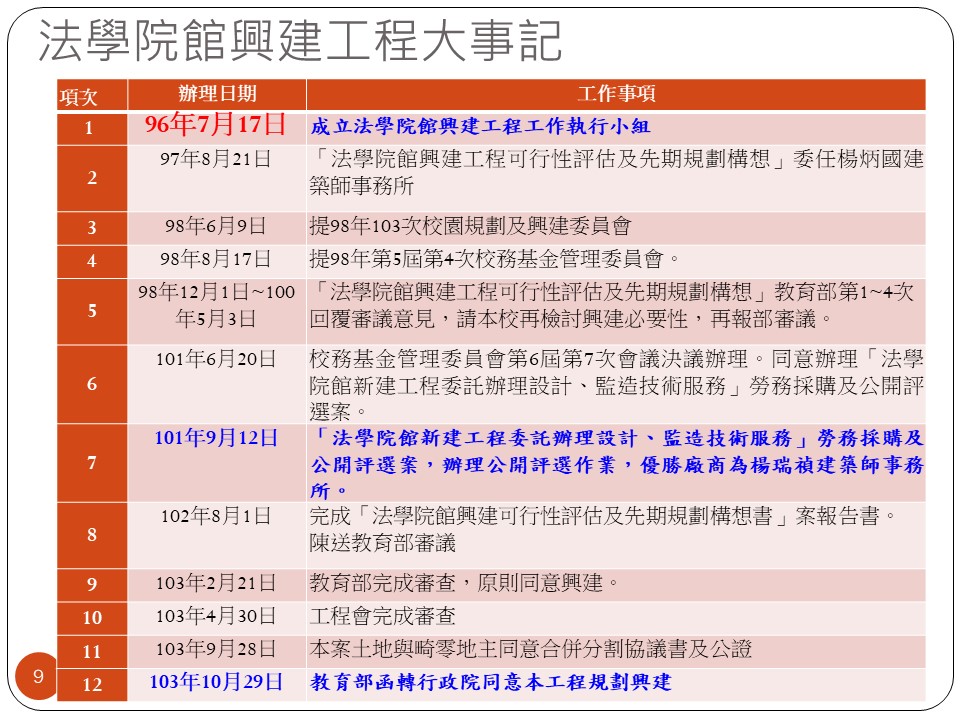Click the text 本案土地與畸零地主同意合併分割協議書及公證
The width and height of the screenshot is (960, 720).
pos(530,649)
